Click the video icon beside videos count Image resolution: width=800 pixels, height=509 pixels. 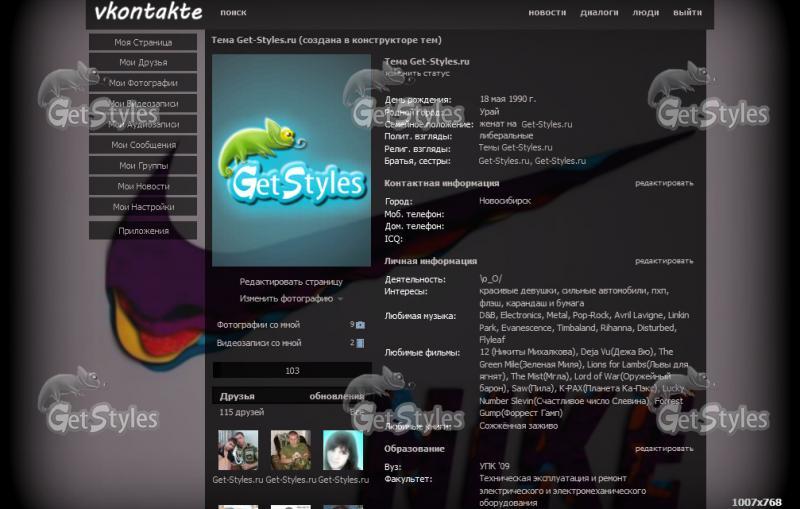(360, 343)
